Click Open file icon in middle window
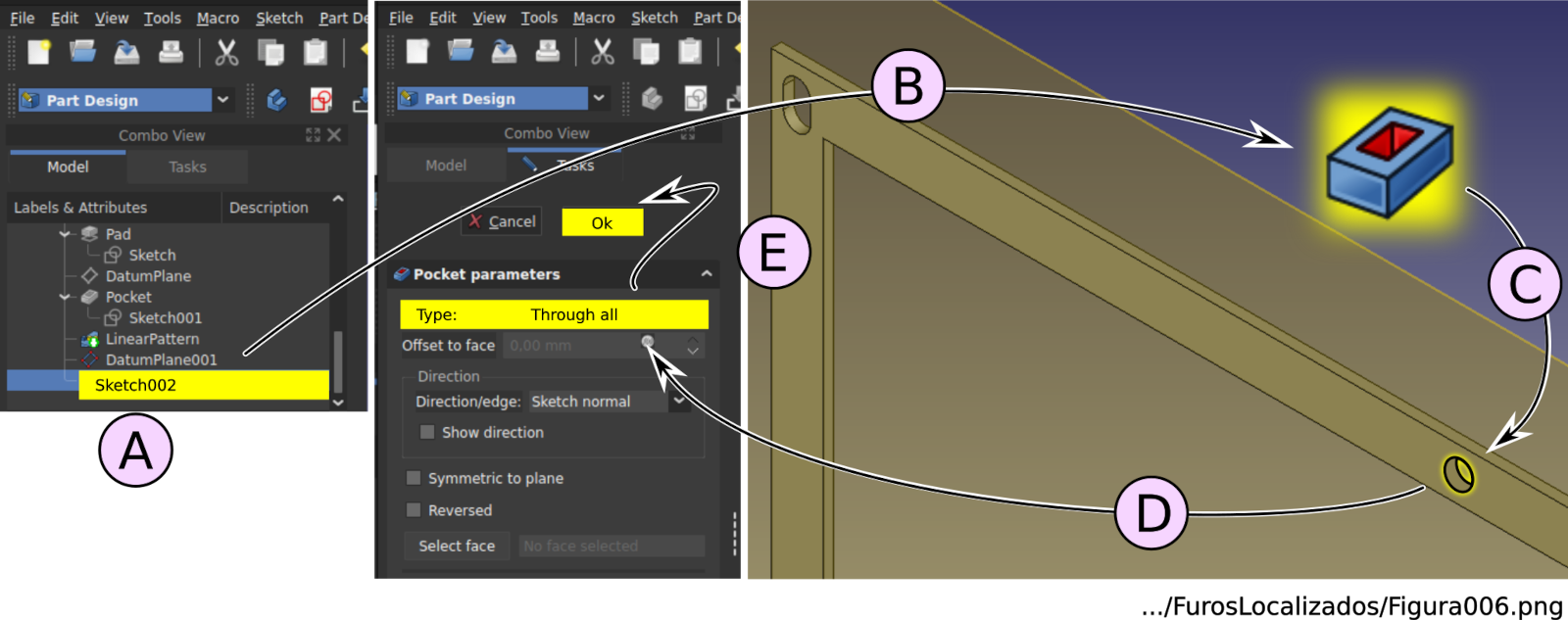The width and height of the screenshot is (1568, 620). (460, 51)
